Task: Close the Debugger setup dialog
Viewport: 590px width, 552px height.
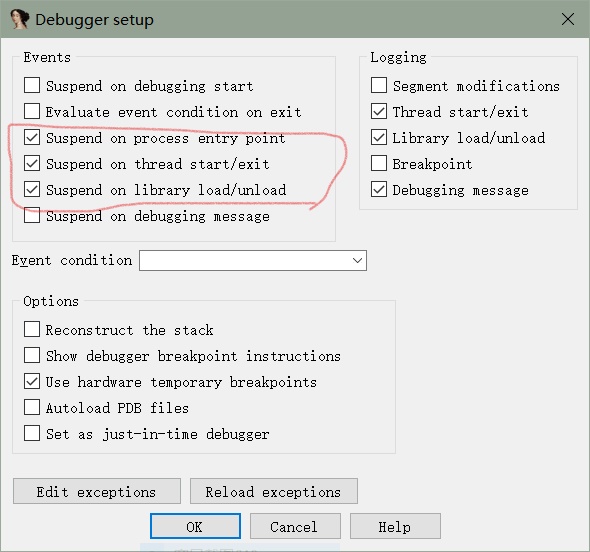Action: pos(568,19)
